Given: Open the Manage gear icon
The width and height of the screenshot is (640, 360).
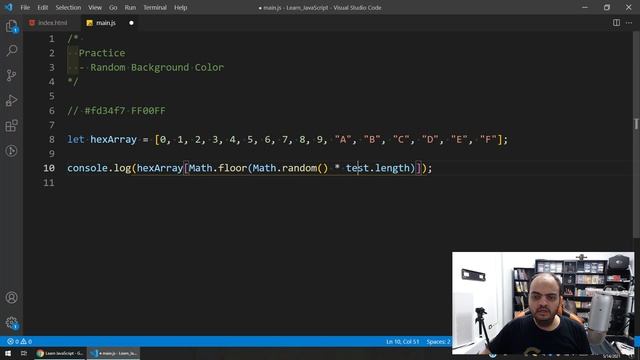Looking at the screenshot, I should click(11, 323).
